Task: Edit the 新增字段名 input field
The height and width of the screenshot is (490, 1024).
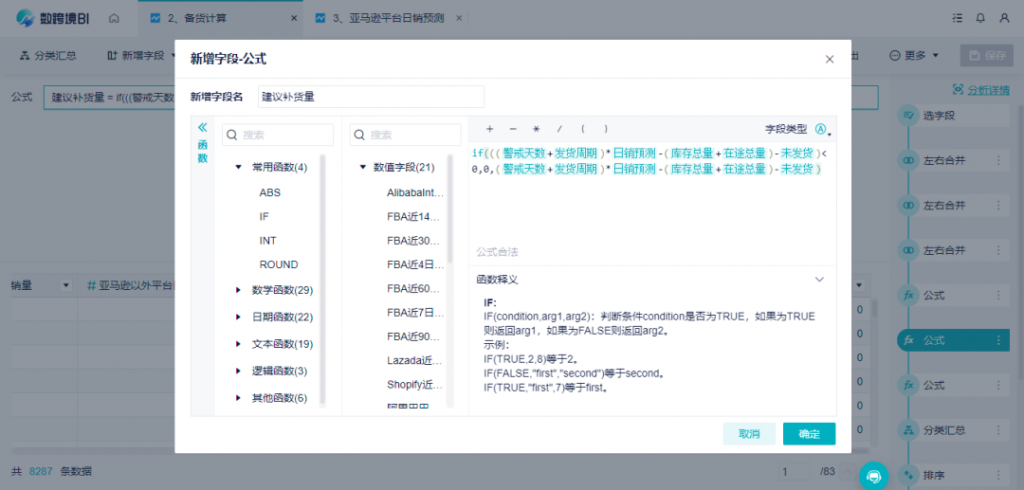Action: pyautogui.click(x=371, y=97)
